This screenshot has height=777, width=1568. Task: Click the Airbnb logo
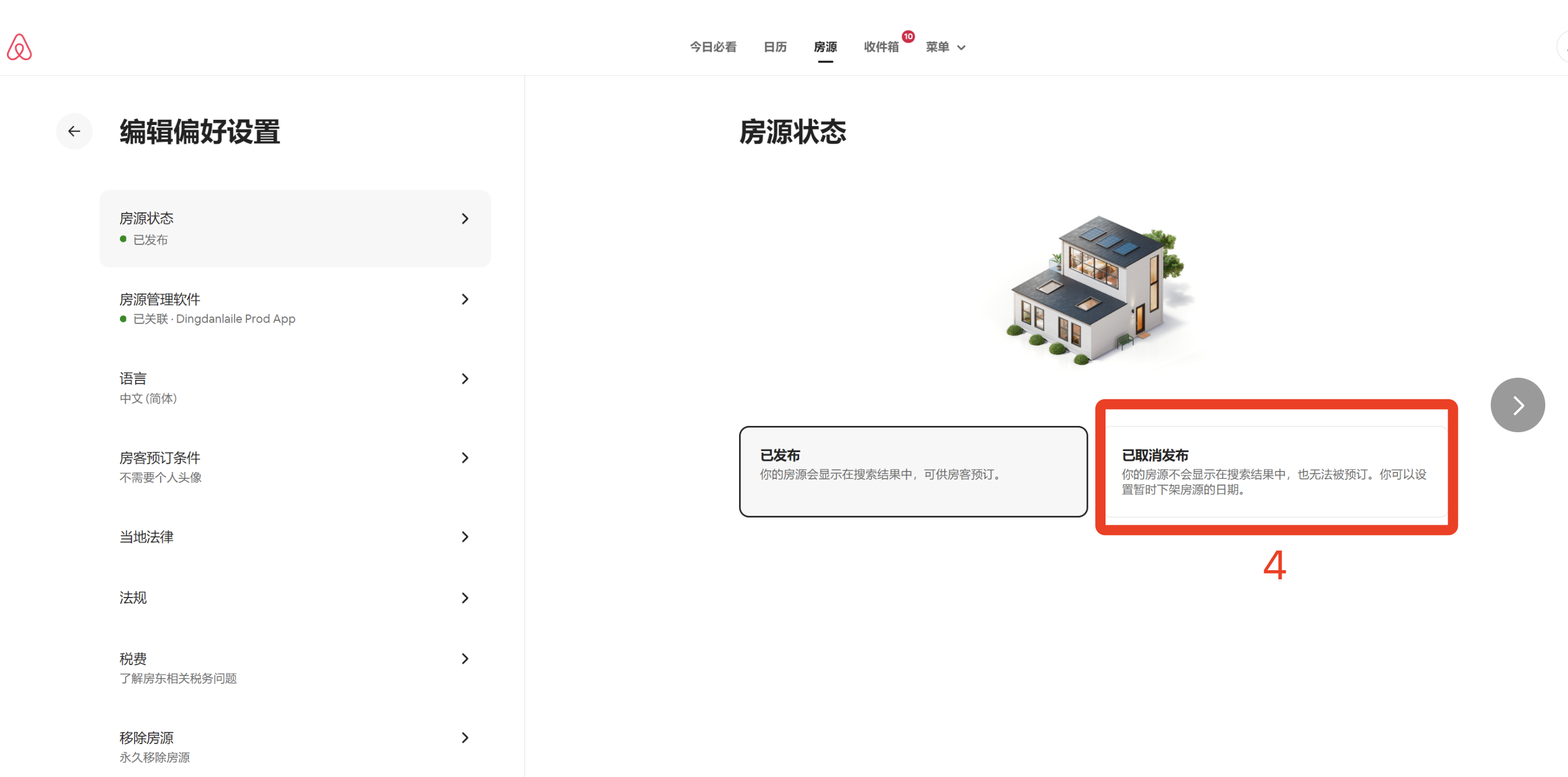(x=19, y=47)
